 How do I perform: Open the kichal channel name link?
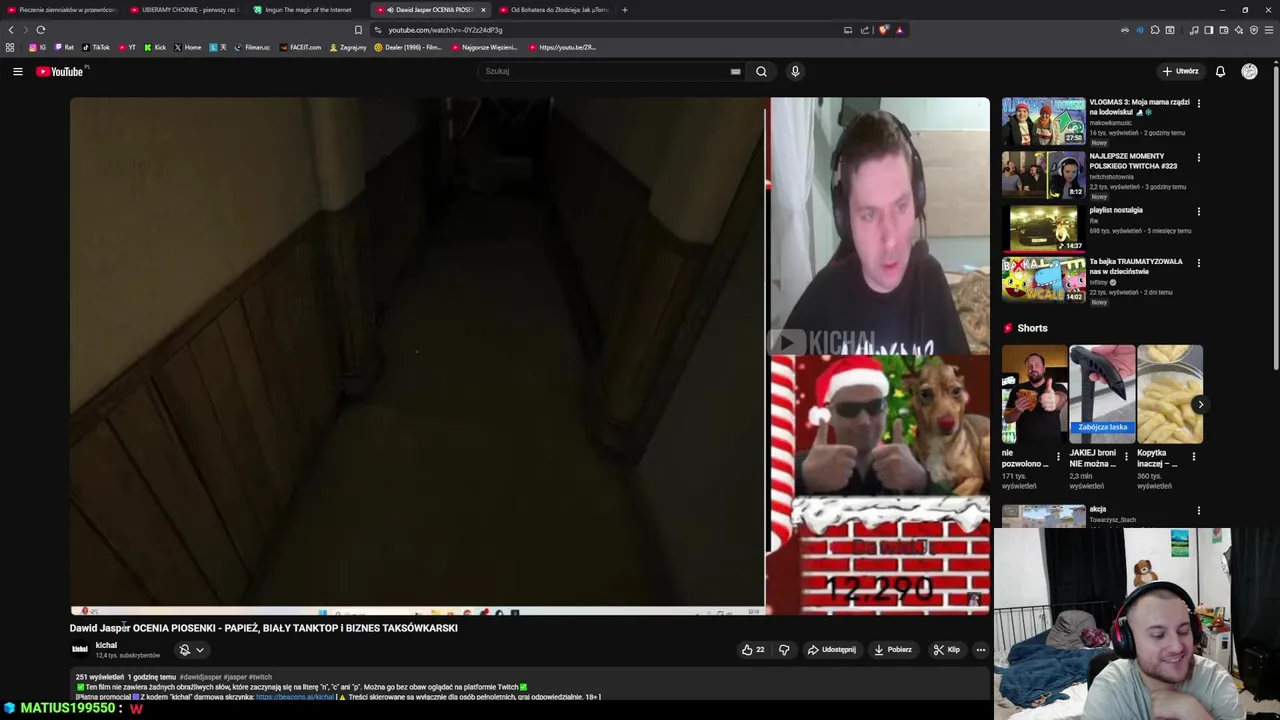(106, 645)
